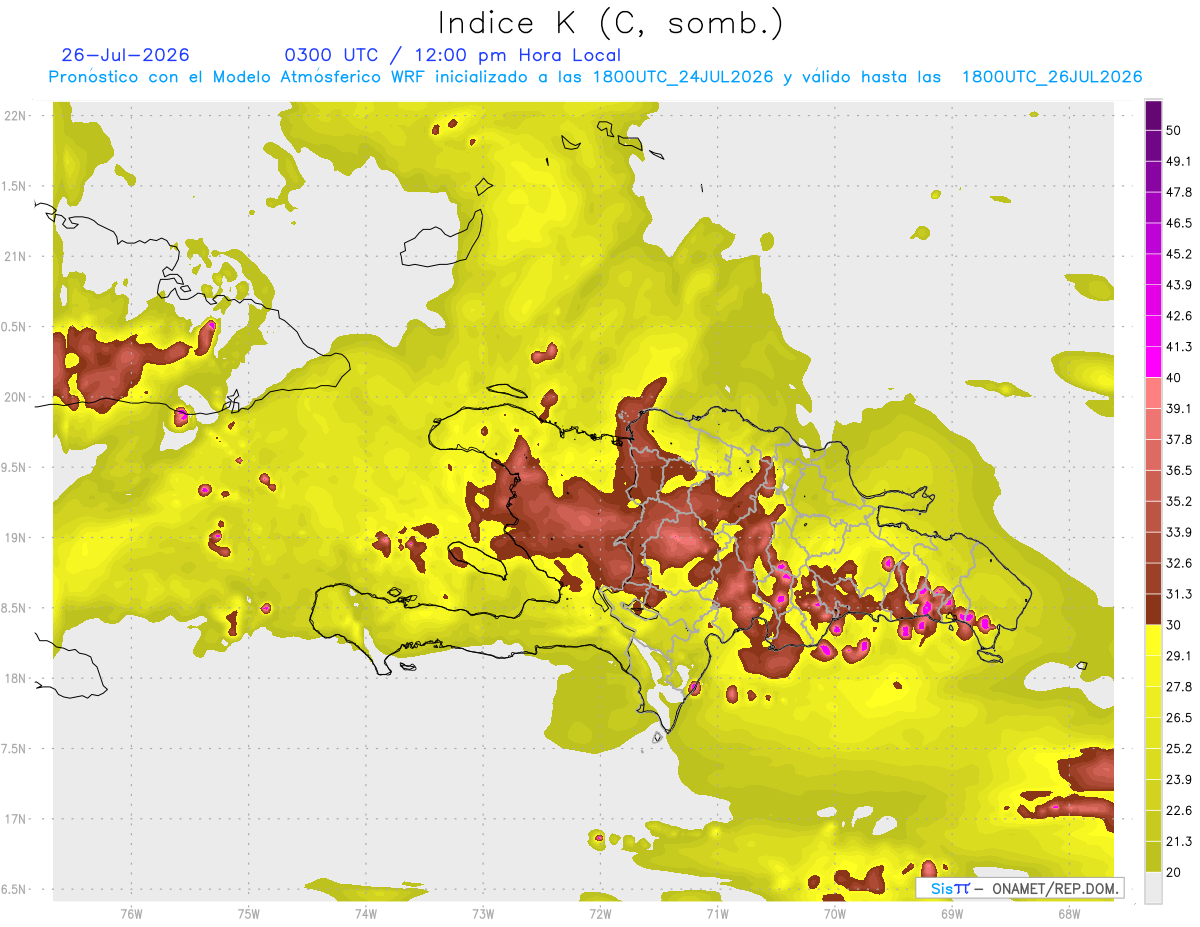Click the "21N" latitude label
The width and height of the screenshot is (1200, 927).
pyautogui.click(x=15, y=256)
